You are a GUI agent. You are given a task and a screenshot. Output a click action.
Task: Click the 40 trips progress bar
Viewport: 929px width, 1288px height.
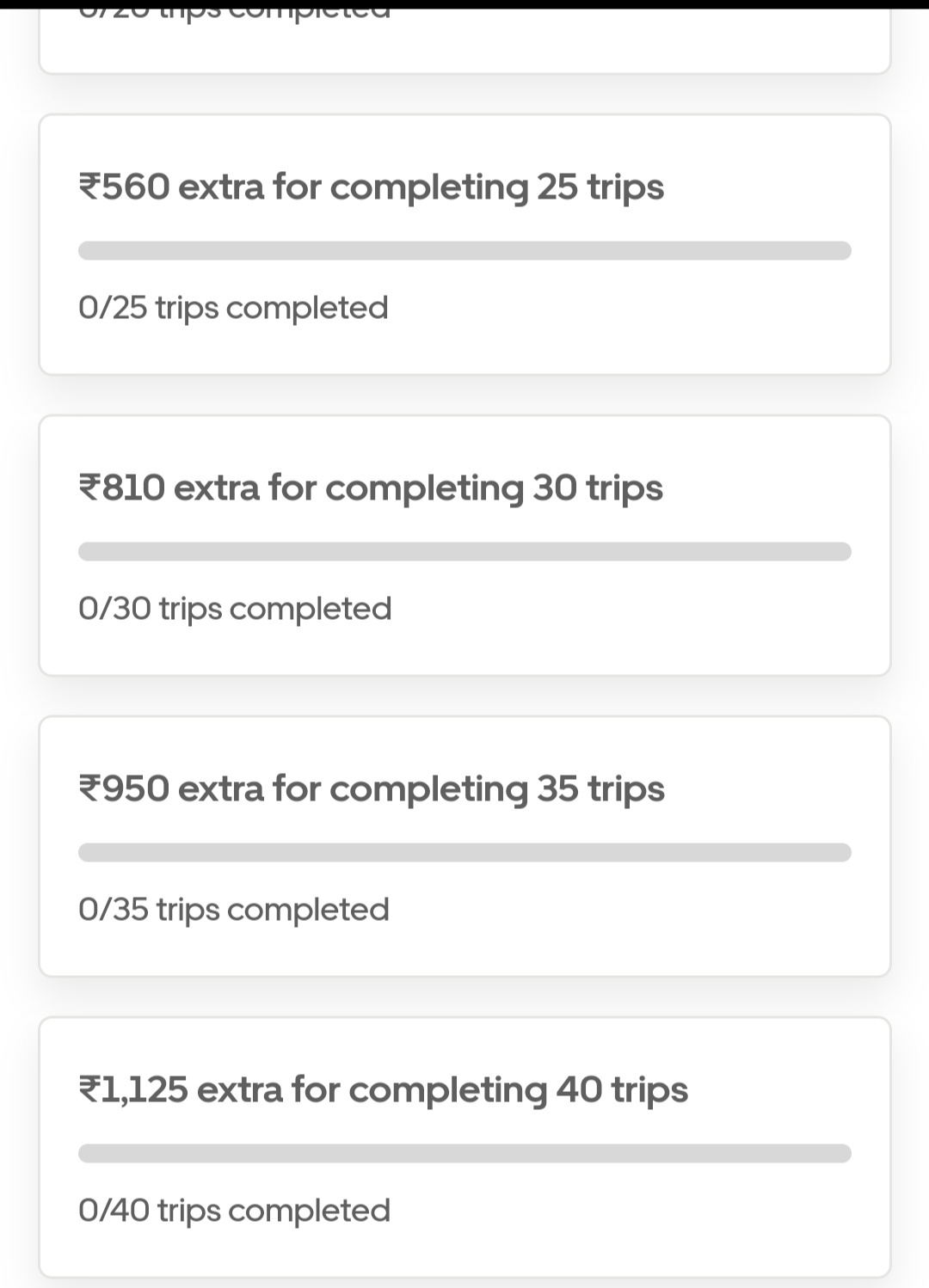point(464,1154)
